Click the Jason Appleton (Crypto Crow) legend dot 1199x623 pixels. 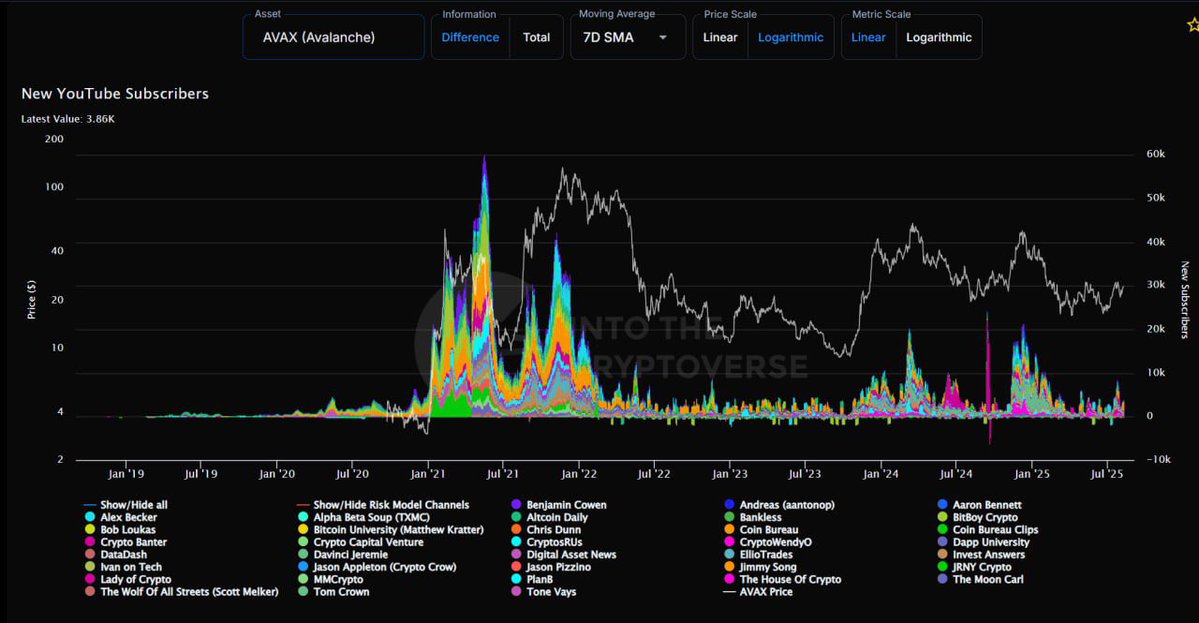click(x=304, y=567)
